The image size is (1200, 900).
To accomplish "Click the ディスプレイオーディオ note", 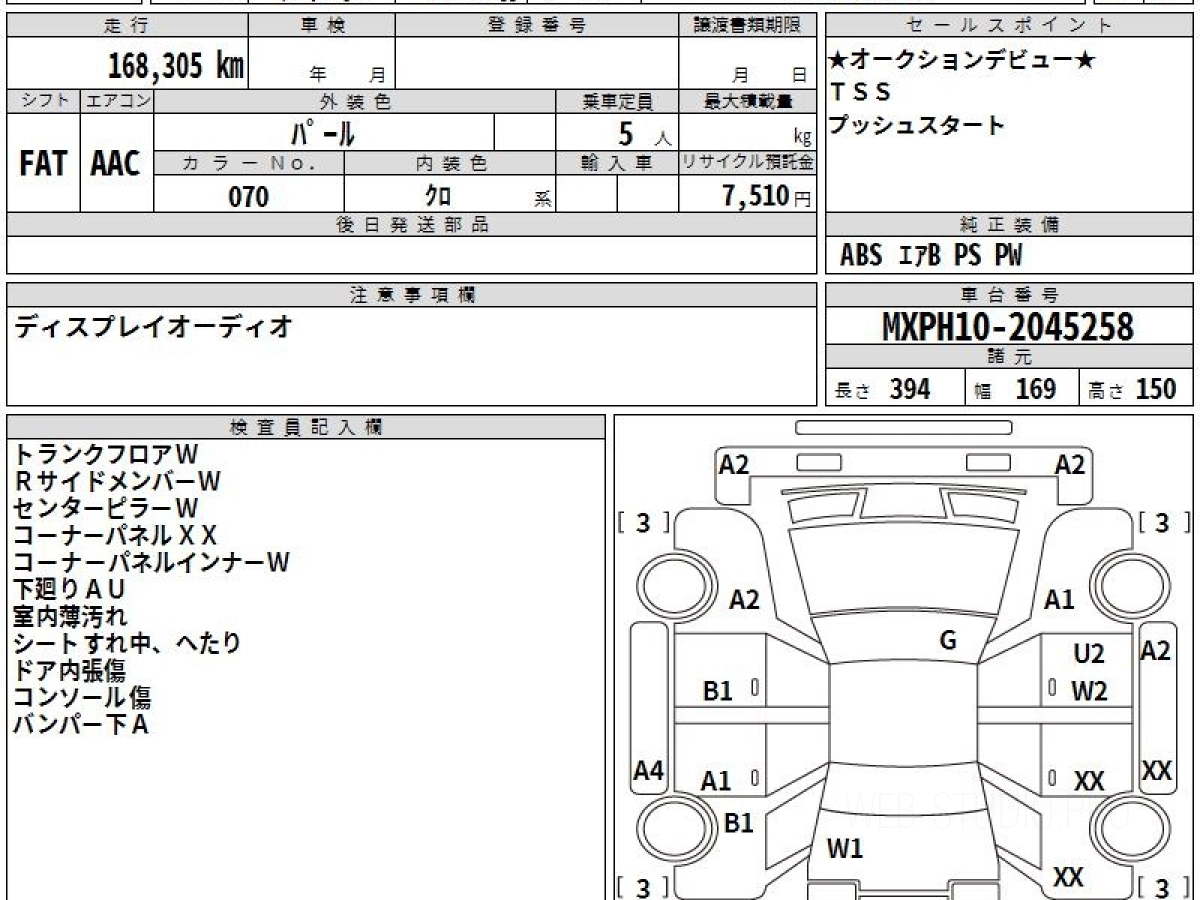I will pyautogui.click(x=152, y=326).
